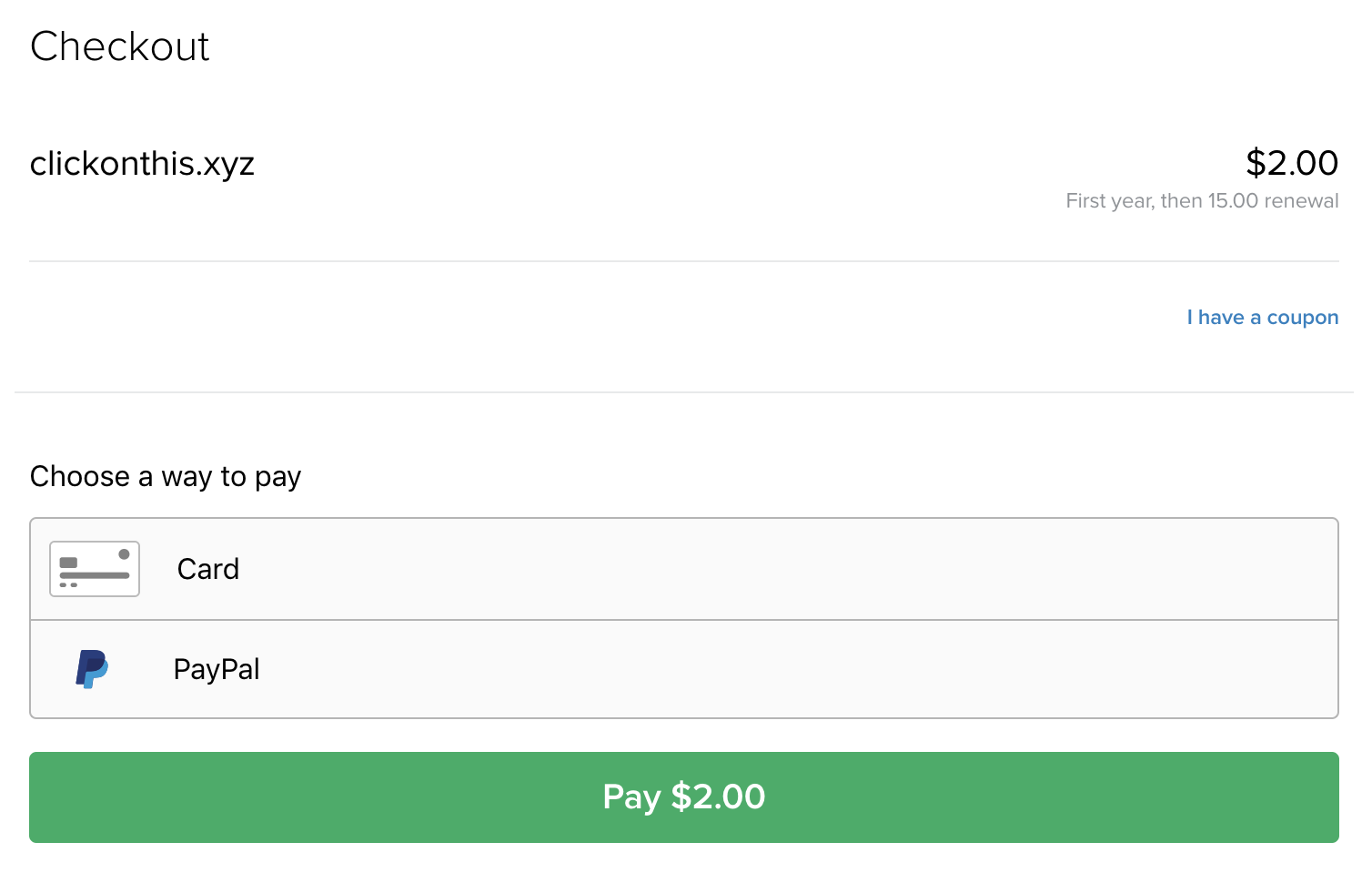Open the 'I have a coupon' link
Image resolution: width=1372 pixels, height=883 pixels.
[1263, 318]
